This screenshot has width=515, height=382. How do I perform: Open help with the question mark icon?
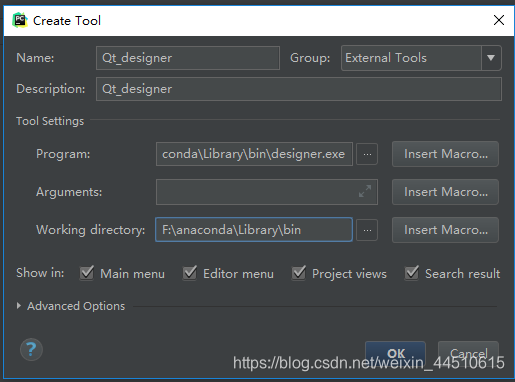pos(31,349)
